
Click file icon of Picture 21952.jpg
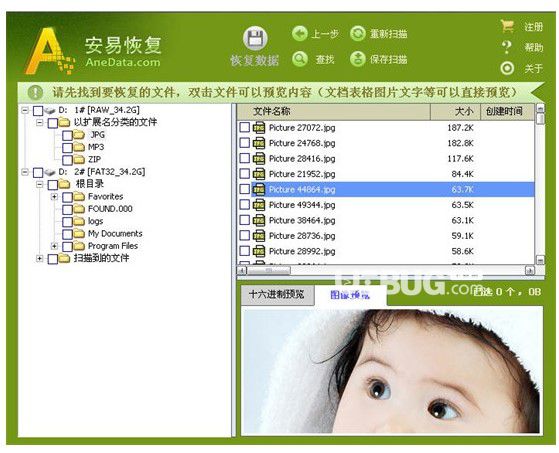[259, 174]
